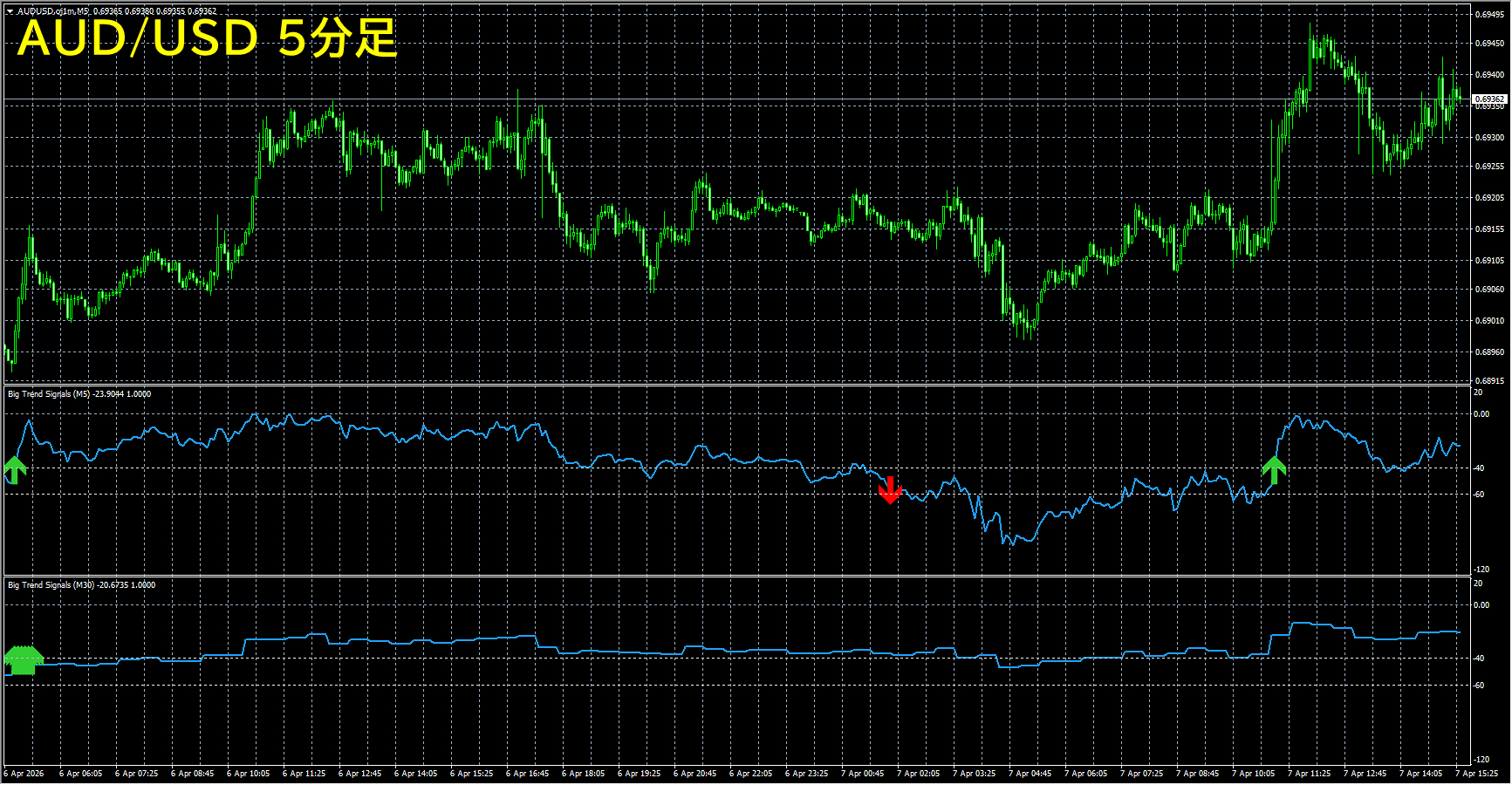Open the chart menu triangle beside AUDUSD
The height and width of the screenshot is (785, 1512).
click(10, 11)
